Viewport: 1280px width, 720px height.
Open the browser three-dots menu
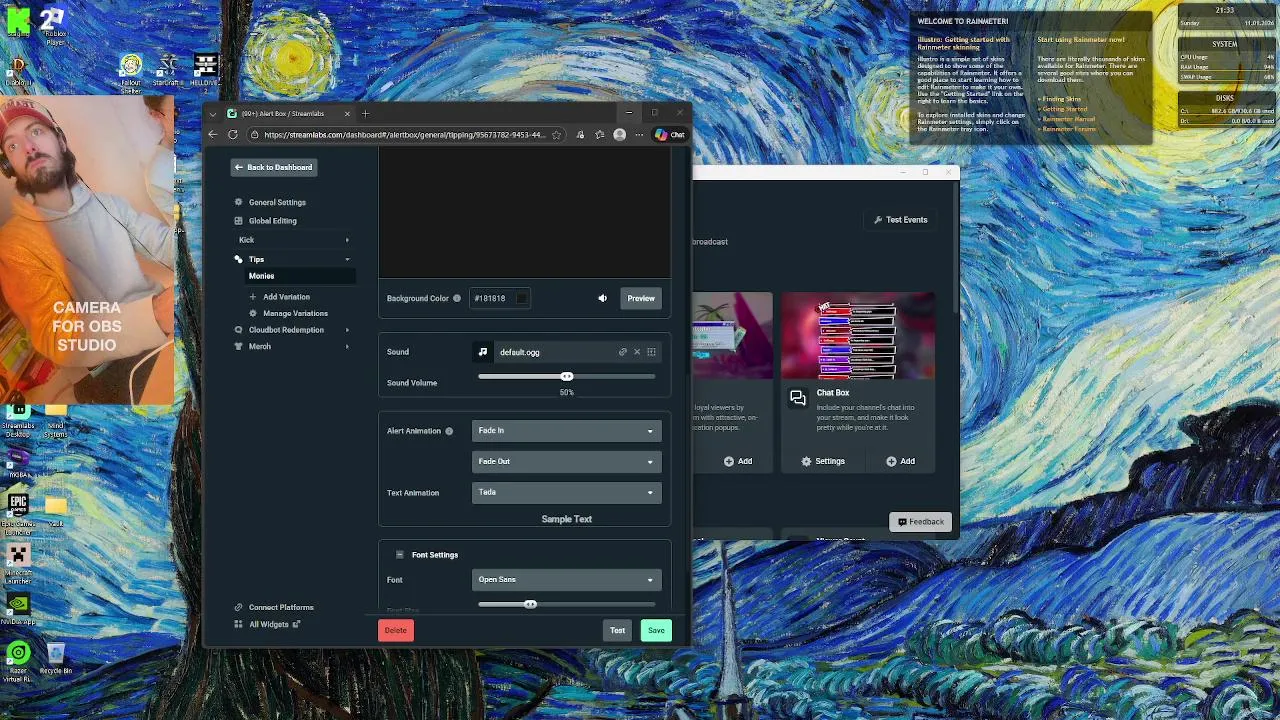639,135
